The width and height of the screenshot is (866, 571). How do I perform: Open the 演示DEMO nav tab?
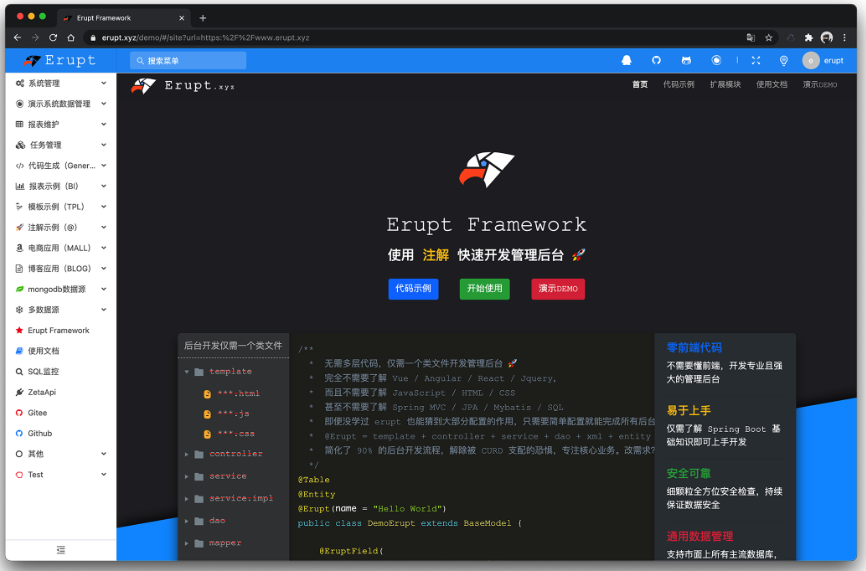click(820, 84)
